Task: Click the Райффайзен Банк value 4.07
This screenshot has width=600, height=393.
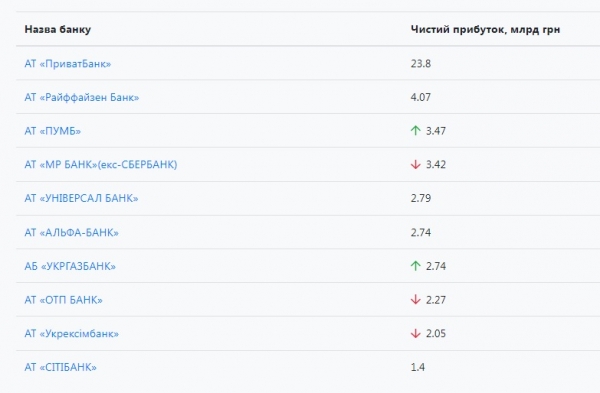Action: [x=421, y=97]
